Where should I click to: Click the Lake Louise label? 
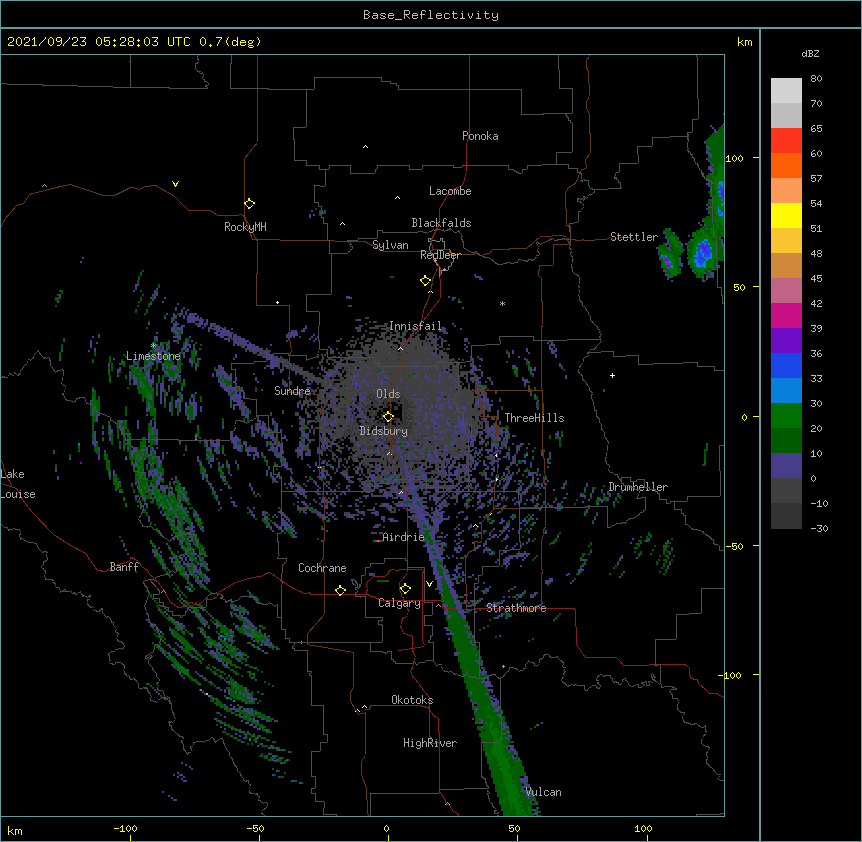[17, 484]
